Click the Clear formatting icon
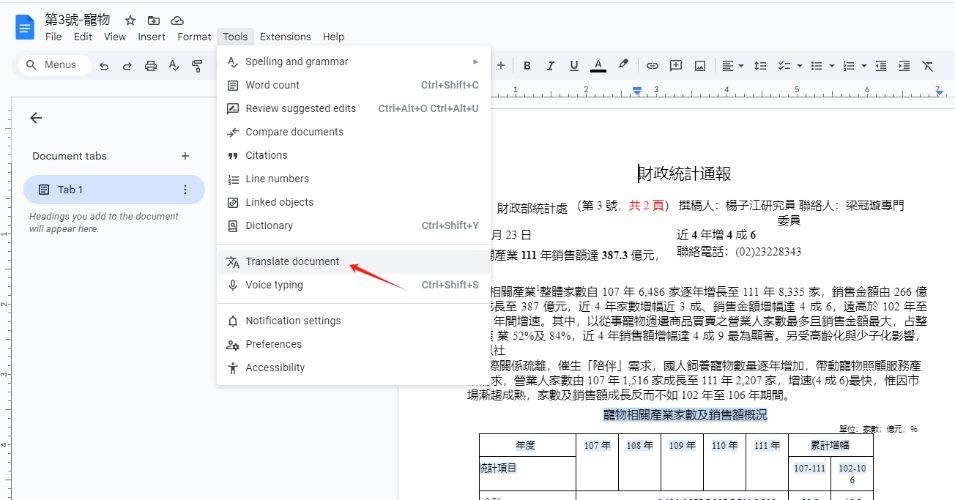This screenshot has width=955, height=500. [928, 66]
